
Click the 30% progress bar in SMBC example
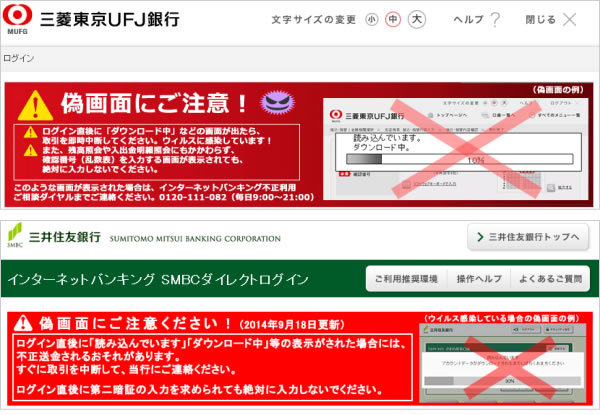tap(502, 381)
